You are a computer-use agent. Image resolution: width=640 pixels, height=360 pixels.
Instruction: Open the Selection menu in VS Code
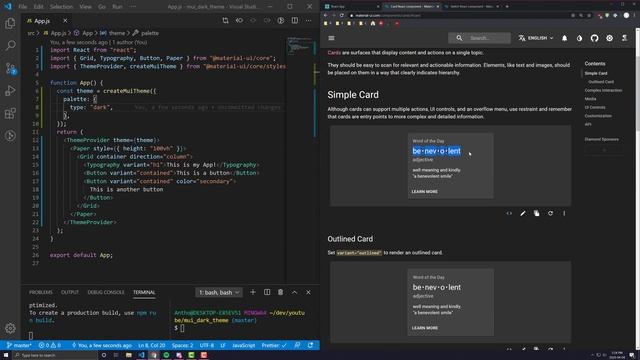[61, 7]
